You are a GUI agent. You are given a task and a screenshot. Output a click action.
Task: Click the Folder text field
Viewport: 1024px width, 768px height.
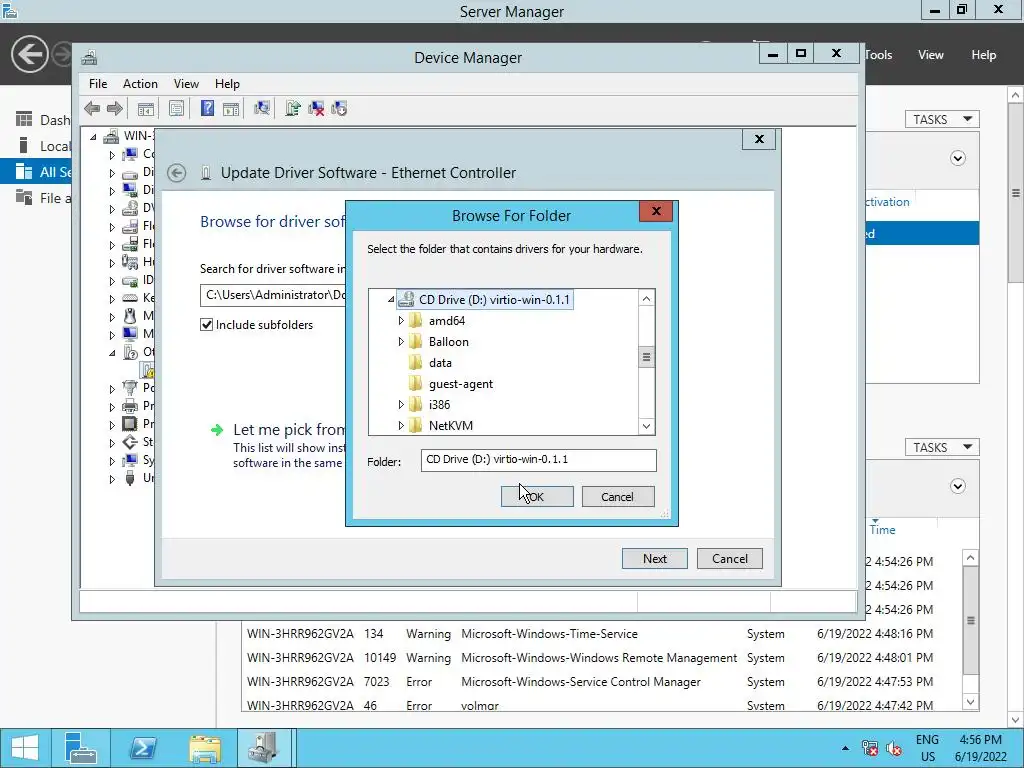click(538, 460)
